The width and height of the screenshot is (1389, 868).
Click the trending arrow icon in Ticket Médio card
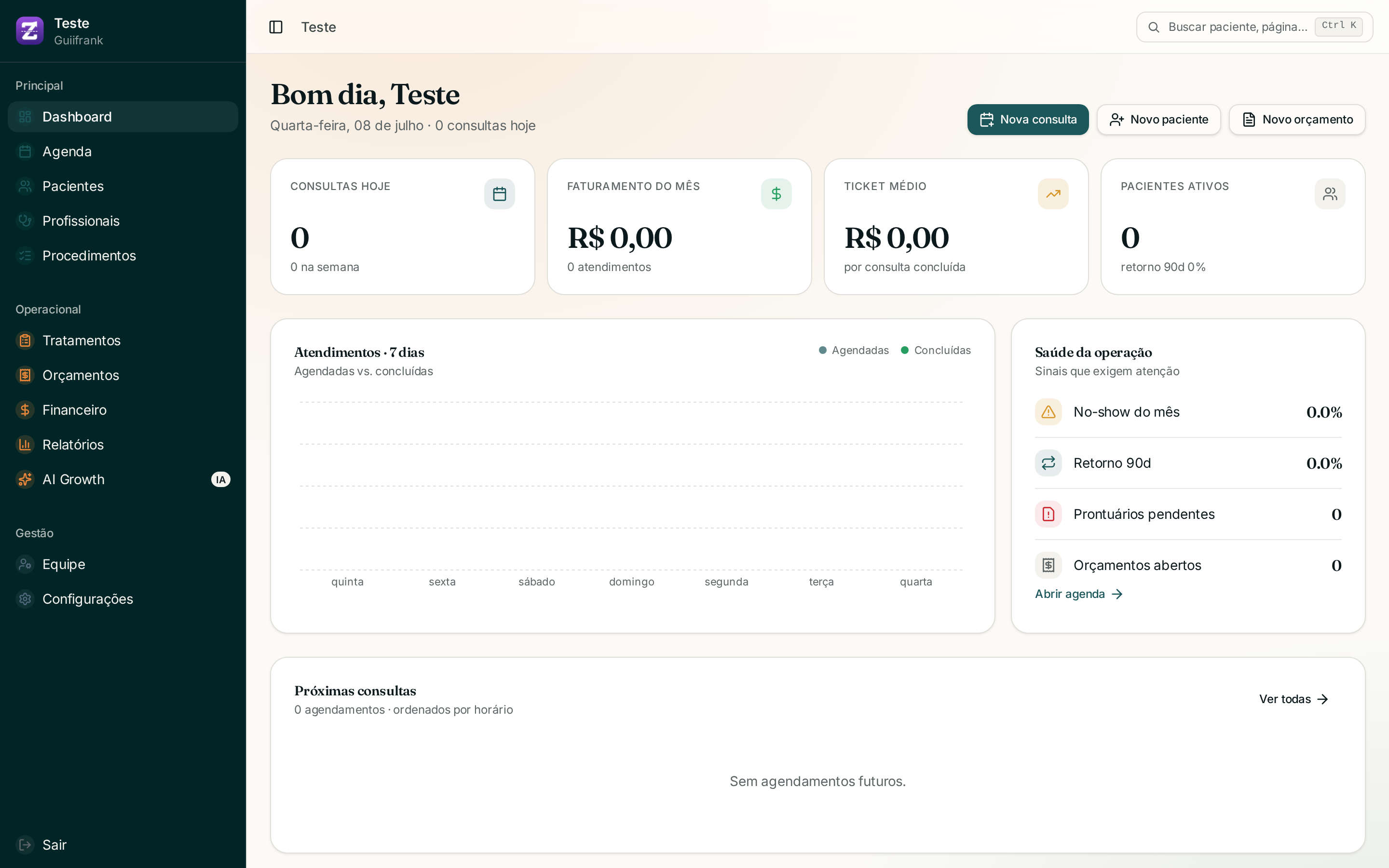point(1053,194)
